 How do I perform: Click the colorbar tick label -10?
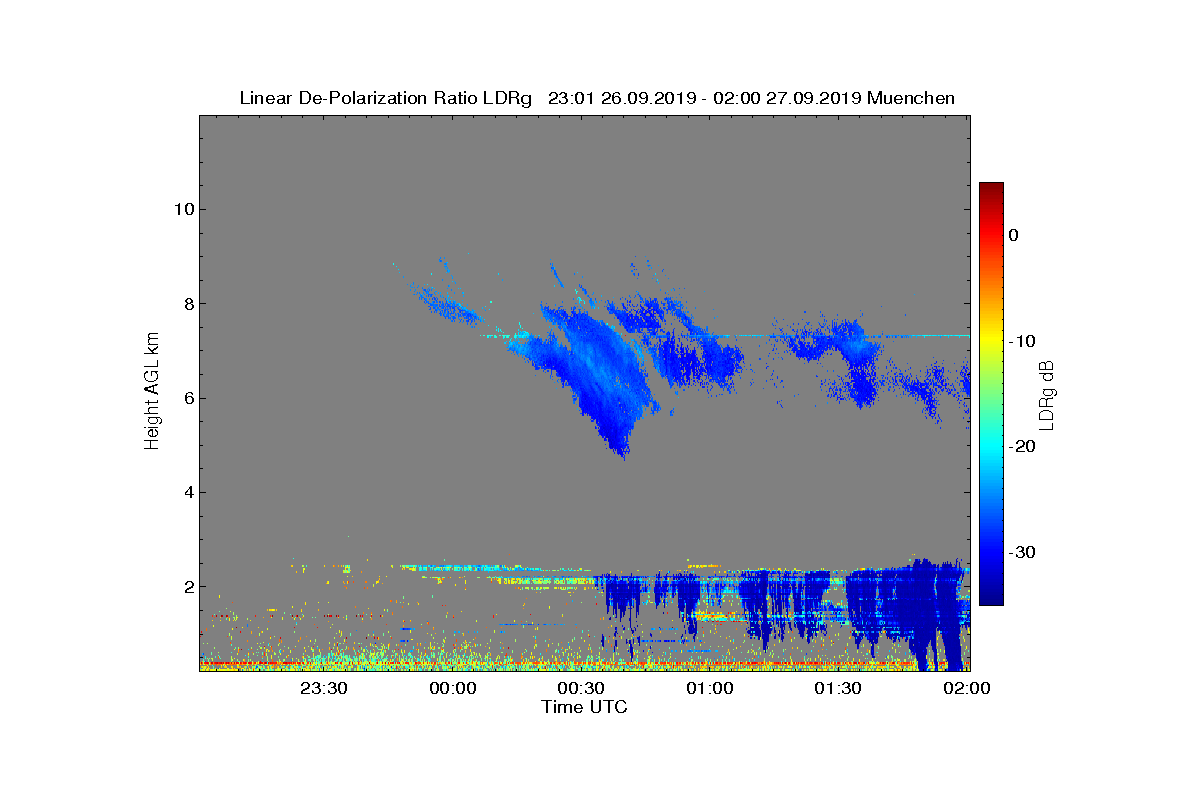(x=1021, y=341)
